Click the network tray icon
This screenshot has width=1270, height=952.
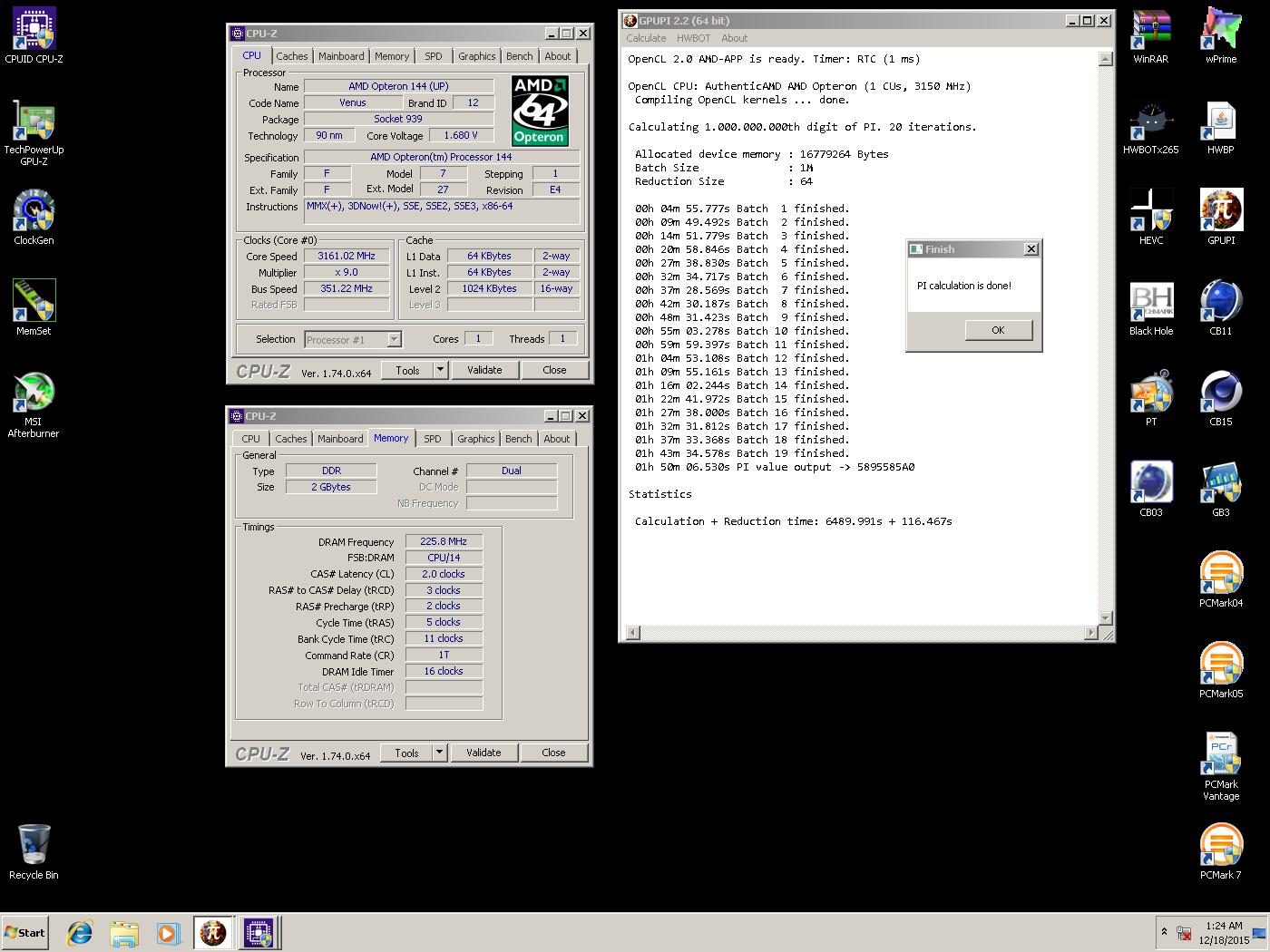click(1183, 932)
